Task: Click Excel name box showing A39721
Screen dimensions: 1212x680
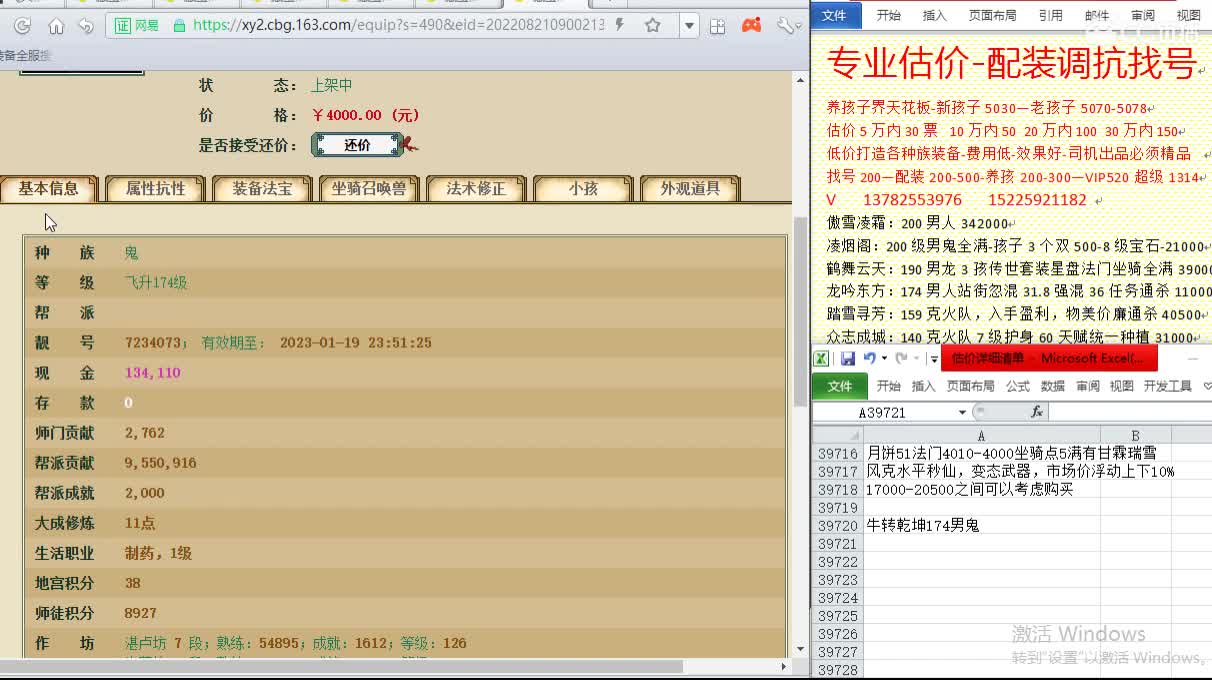Action: pos(883,412)
